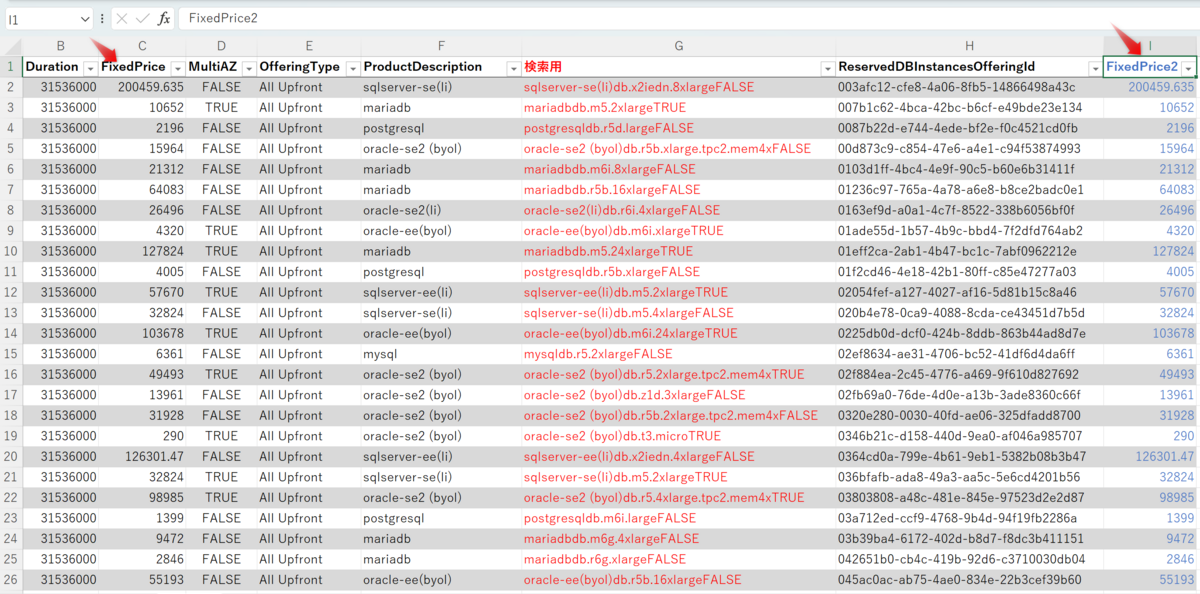The width and height of the screenshot is (1200, 594).
Task: Click cell postgresqldb.m6i.largeFALSE
Action: [679, 518]
